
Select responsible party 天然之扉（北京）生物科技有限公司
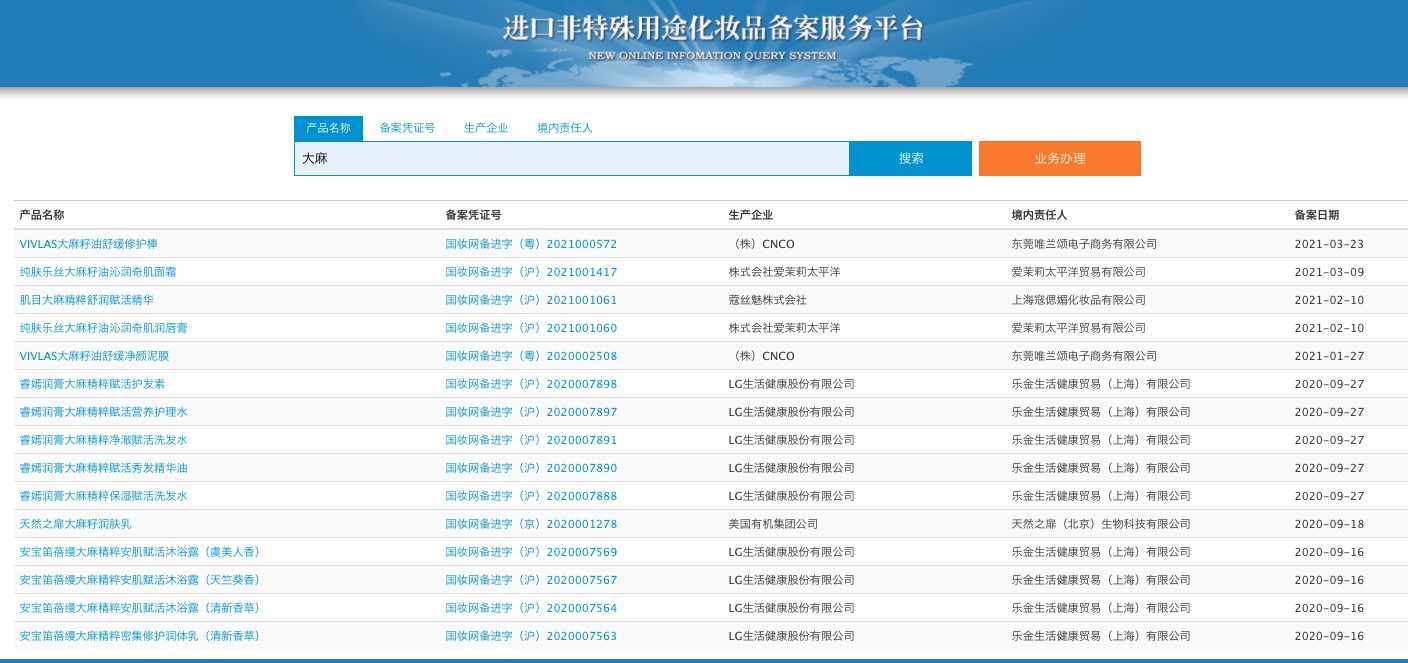pyautogui.click(x=1101, y=524)
